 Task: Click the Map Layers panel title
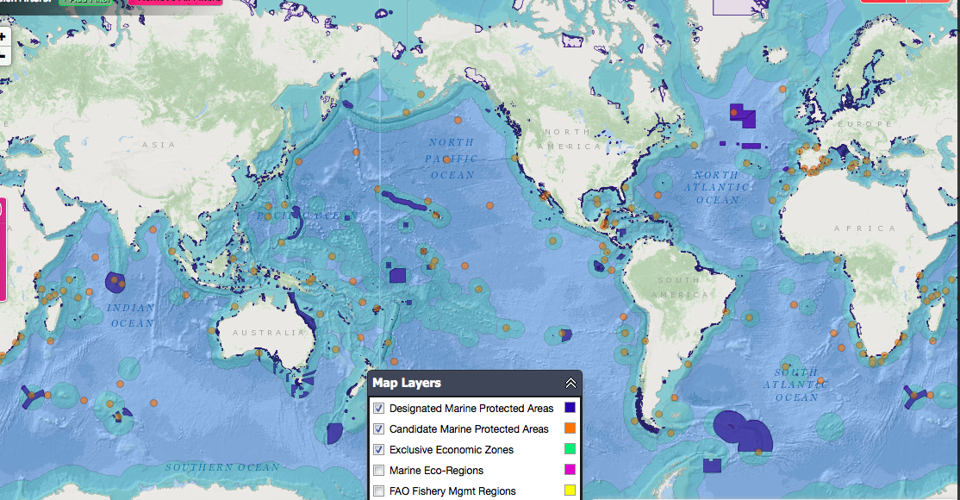[407, 383]
